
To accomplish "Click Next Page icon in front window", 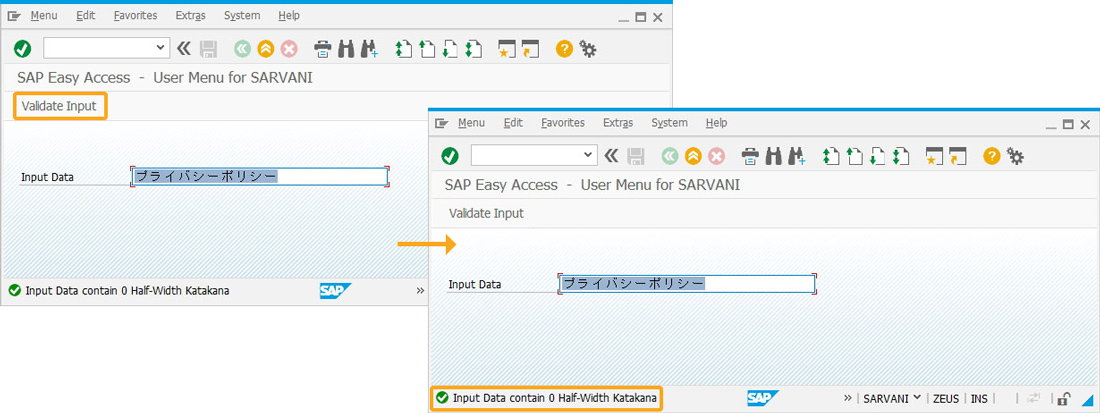I will coord(877,156).
